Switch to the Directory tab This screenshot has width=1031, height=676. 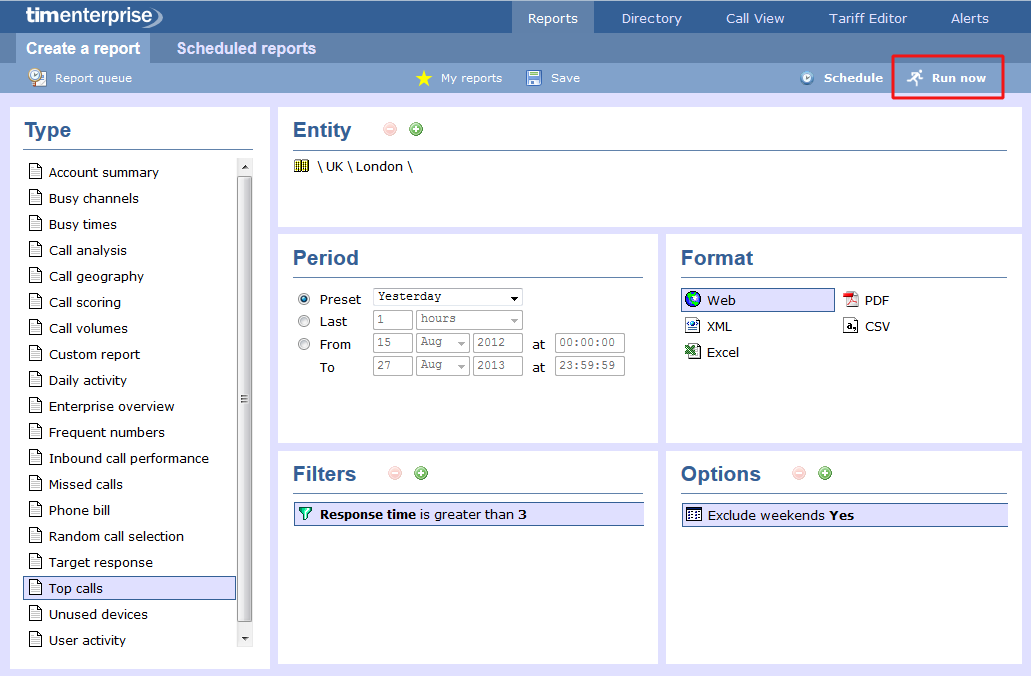pyautogui.click(x=651, y=18)
